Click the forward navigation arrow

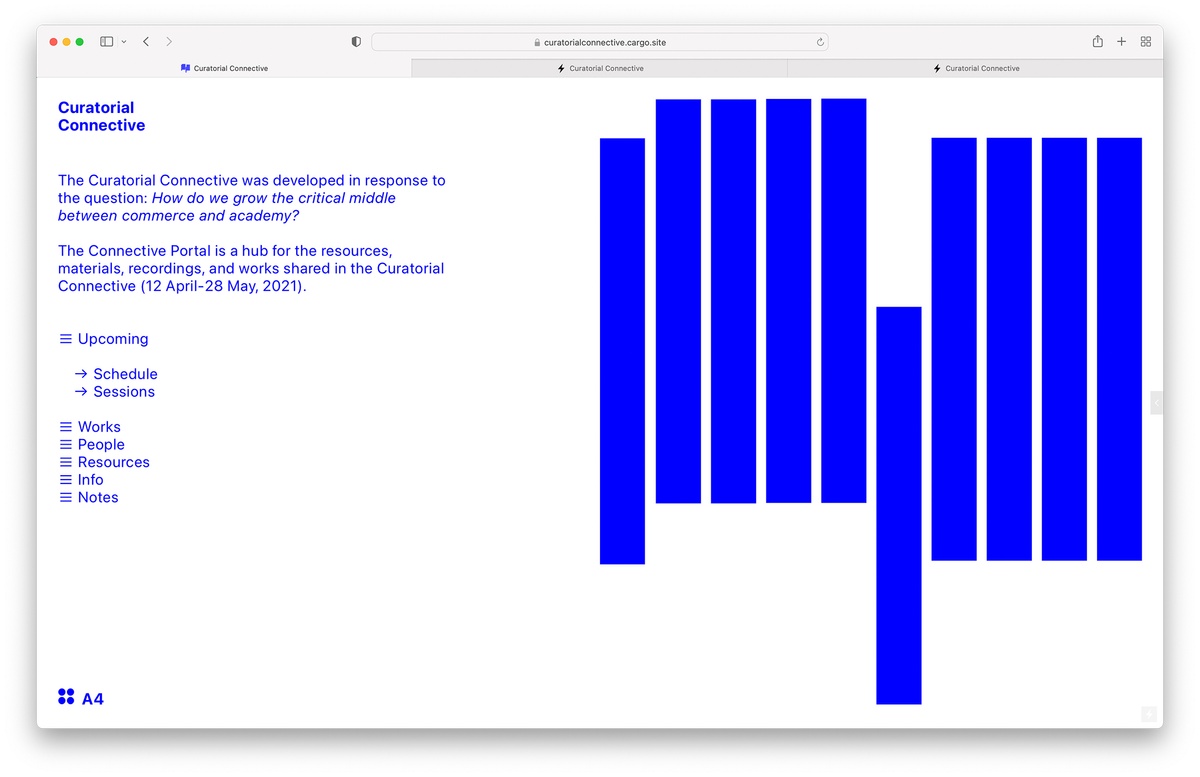tap(169, 42)
